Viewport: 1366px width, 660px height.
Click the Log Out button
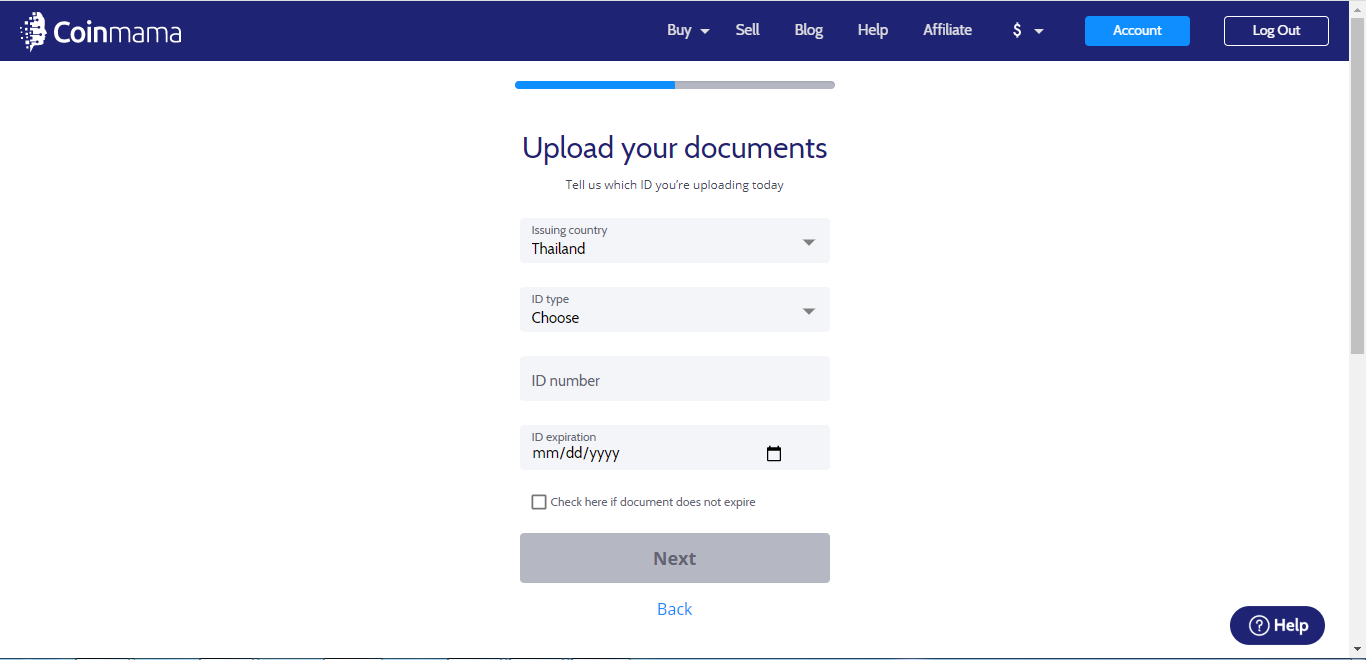click(1276, 31)
